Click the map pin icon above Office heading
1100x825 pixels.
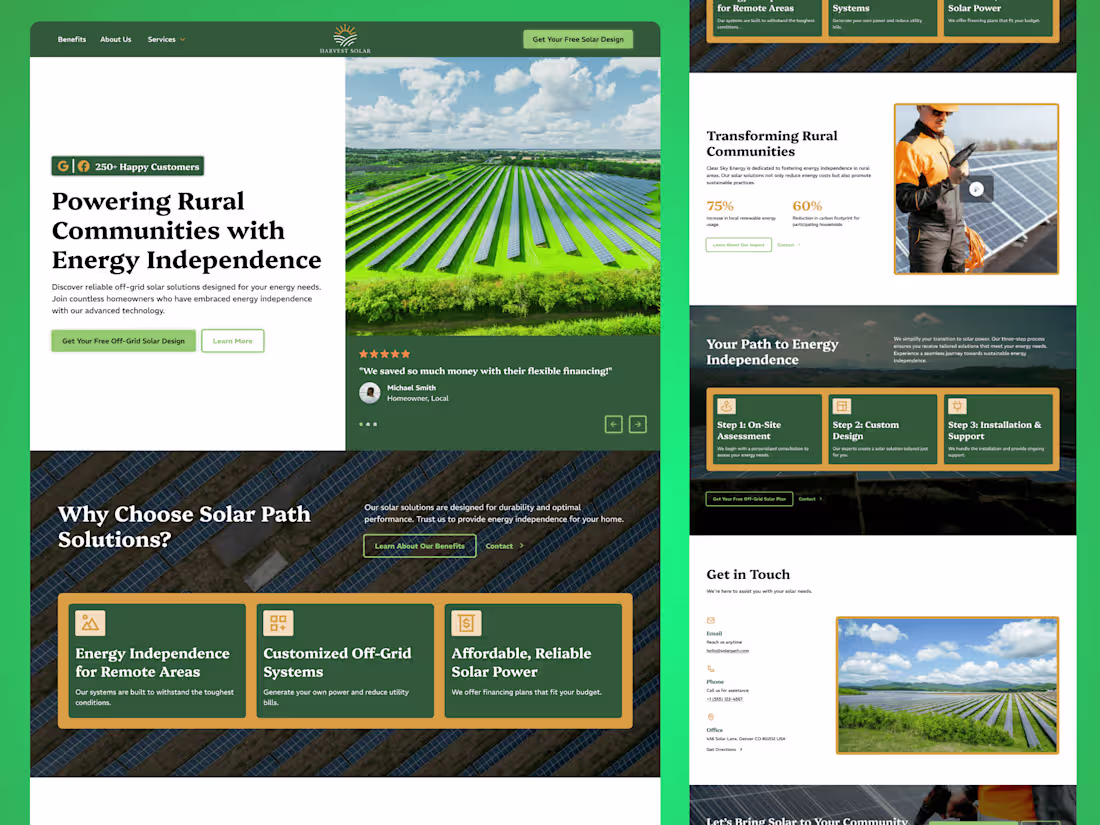click(711, 717)
